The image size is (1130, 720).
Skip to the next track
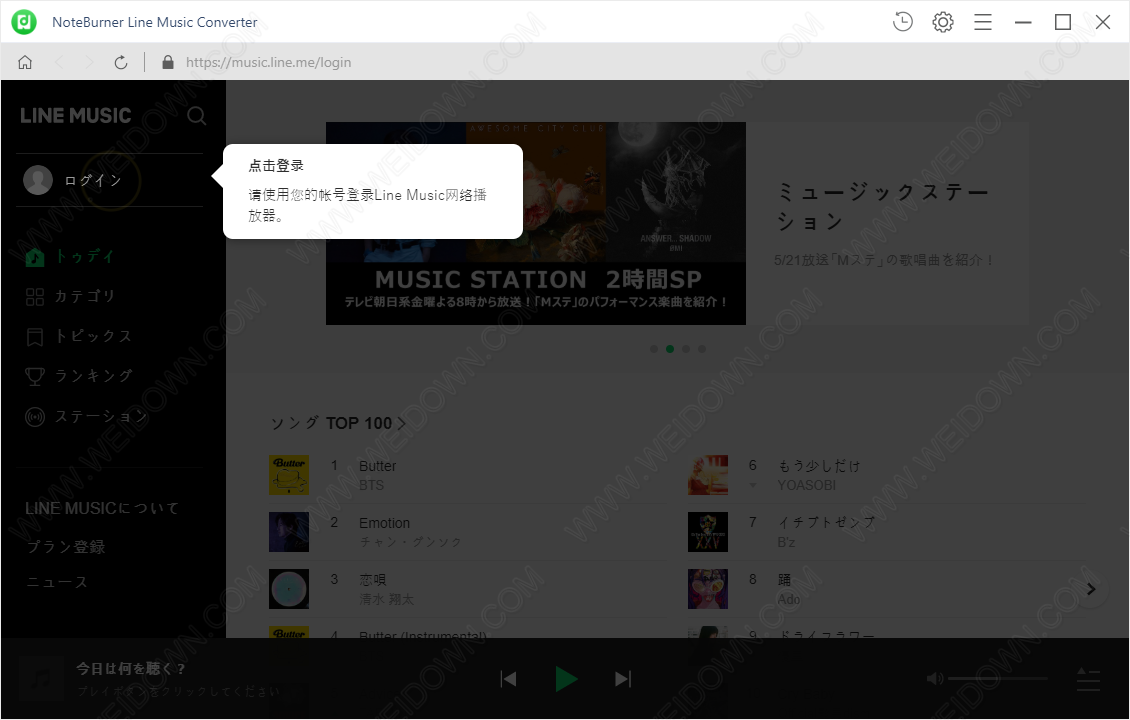pyautogui.click(x=623, y=679)
